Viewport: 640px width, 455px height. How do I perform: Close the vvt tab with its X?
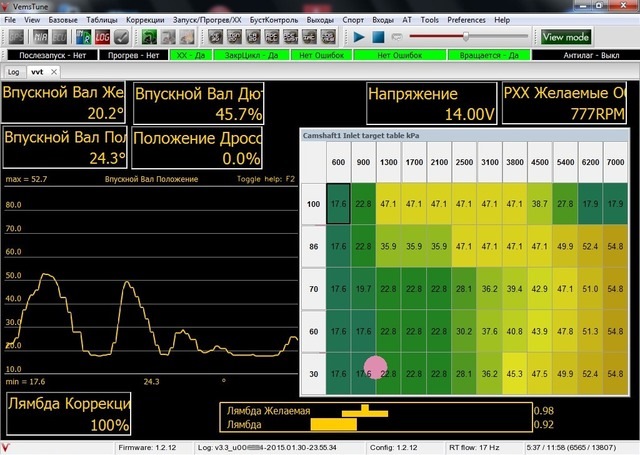tap(54, 72)
